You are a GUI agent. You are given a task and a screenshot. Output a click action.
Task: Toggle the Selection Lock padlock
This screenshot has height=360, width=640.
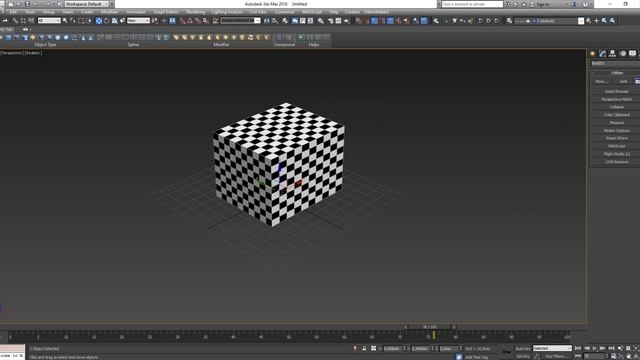[x=364, y=348]
